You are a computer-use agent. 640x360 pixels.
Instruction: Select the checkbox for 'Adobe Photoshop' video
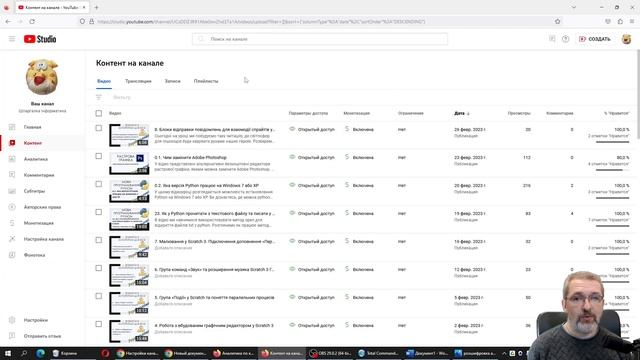click(99, 156)
